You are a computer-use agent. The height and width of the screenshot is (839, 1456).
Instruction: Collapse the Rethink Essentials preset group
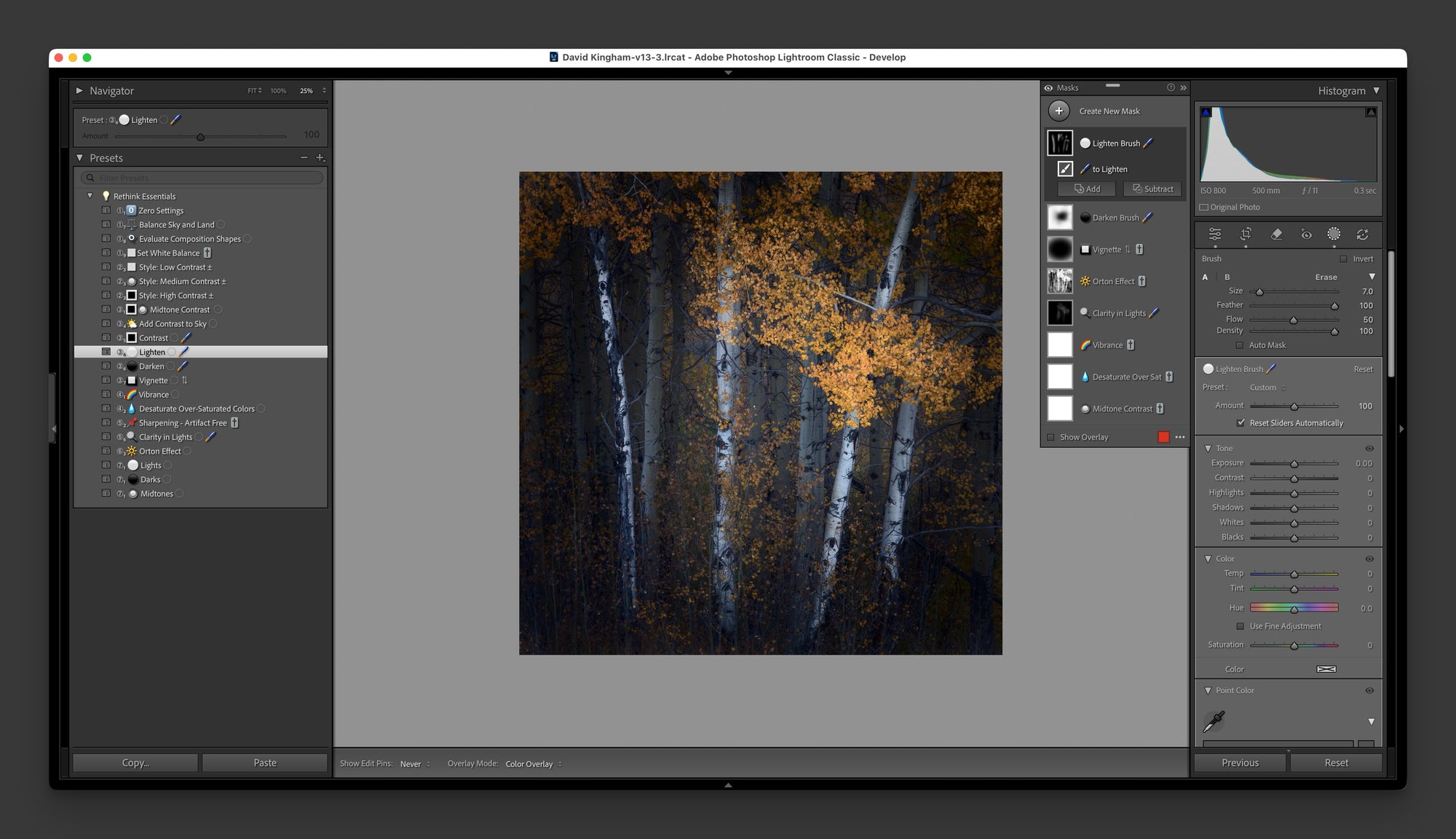coord(90,196)
